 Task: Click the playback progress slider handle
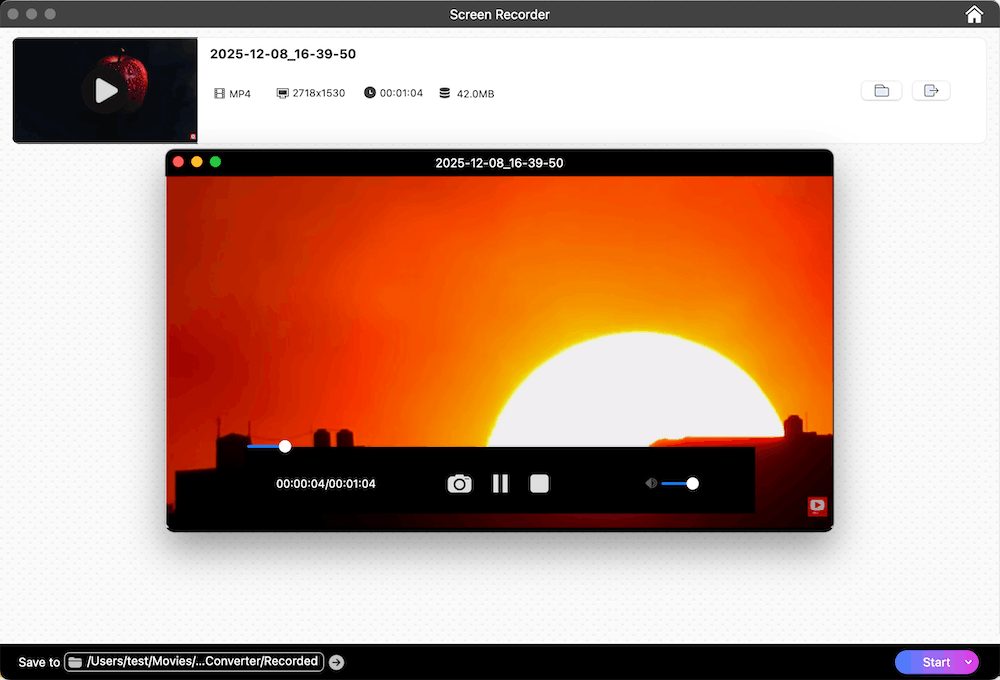click(285, 446)
